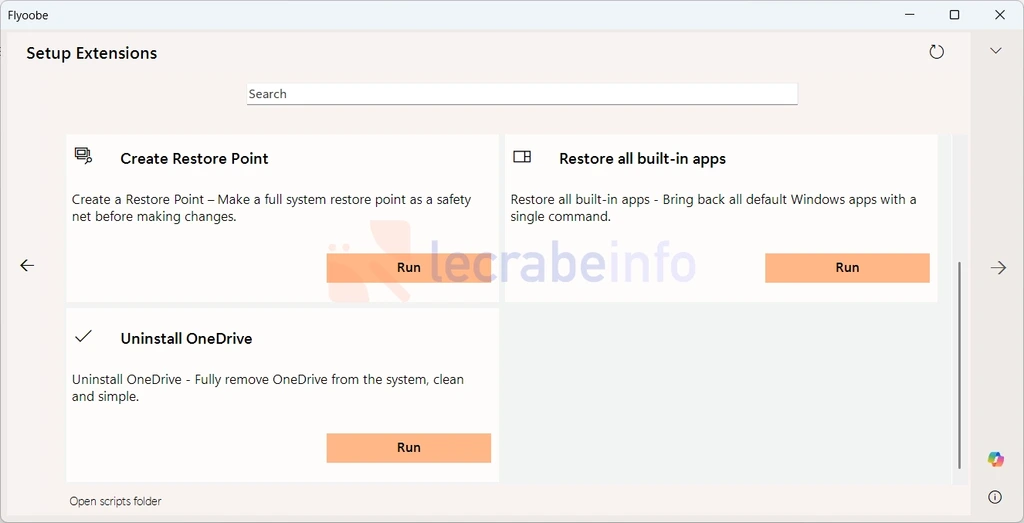The width and height of the screenshot is (1024, 523).
Task: Click the Create Restore Point card icon
Action: (x=83, y=155)
